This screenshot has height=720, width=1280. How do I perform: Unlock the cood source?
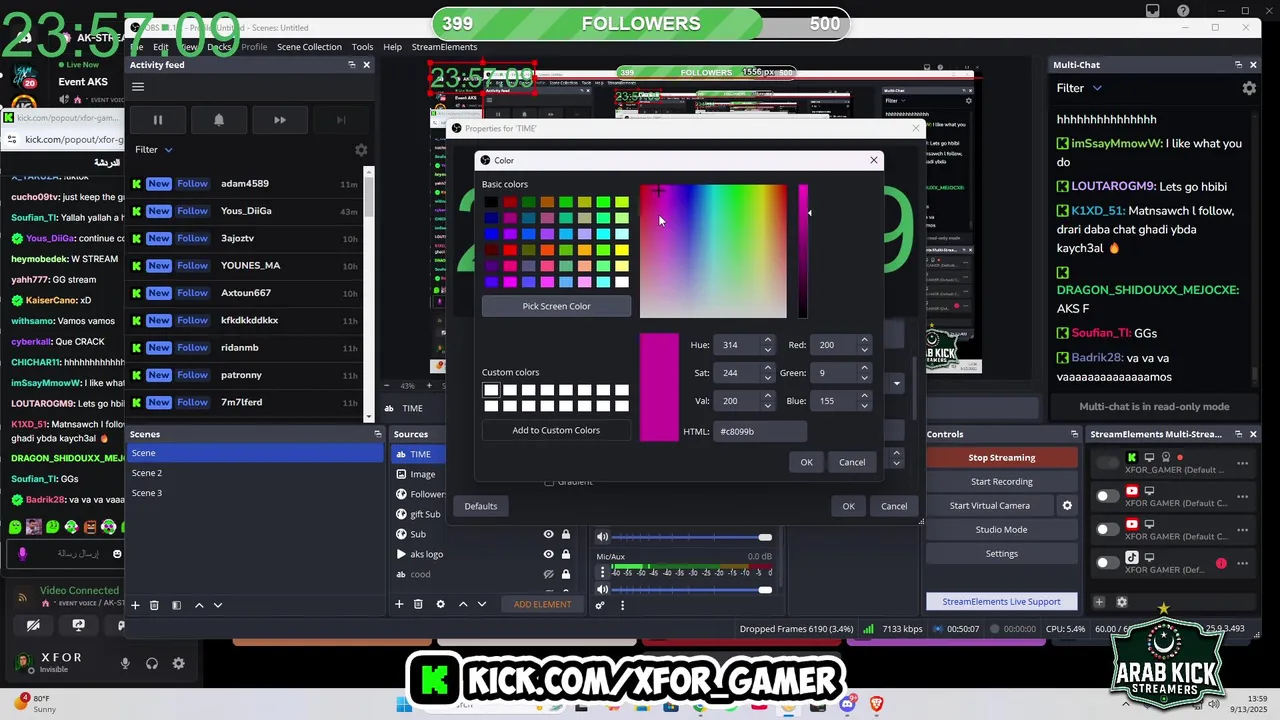pos(566,574)
